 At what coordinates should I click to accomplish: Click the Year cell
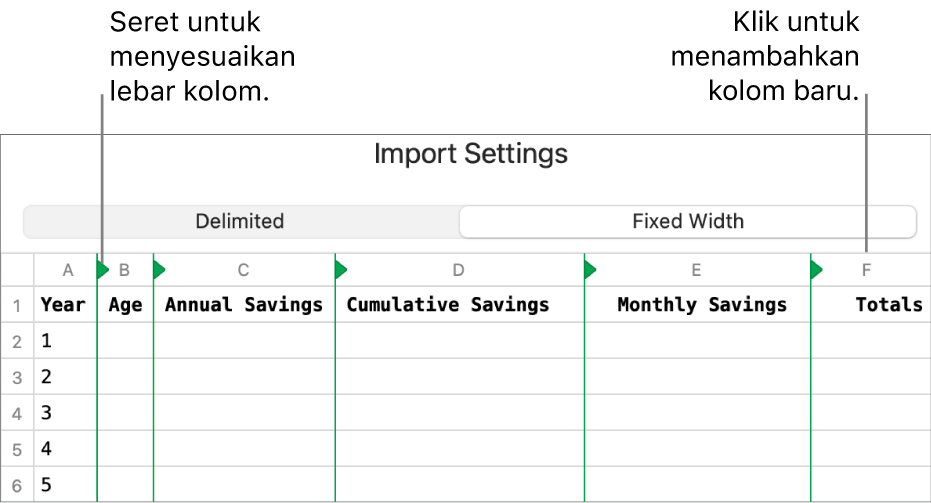click(63, 305)
